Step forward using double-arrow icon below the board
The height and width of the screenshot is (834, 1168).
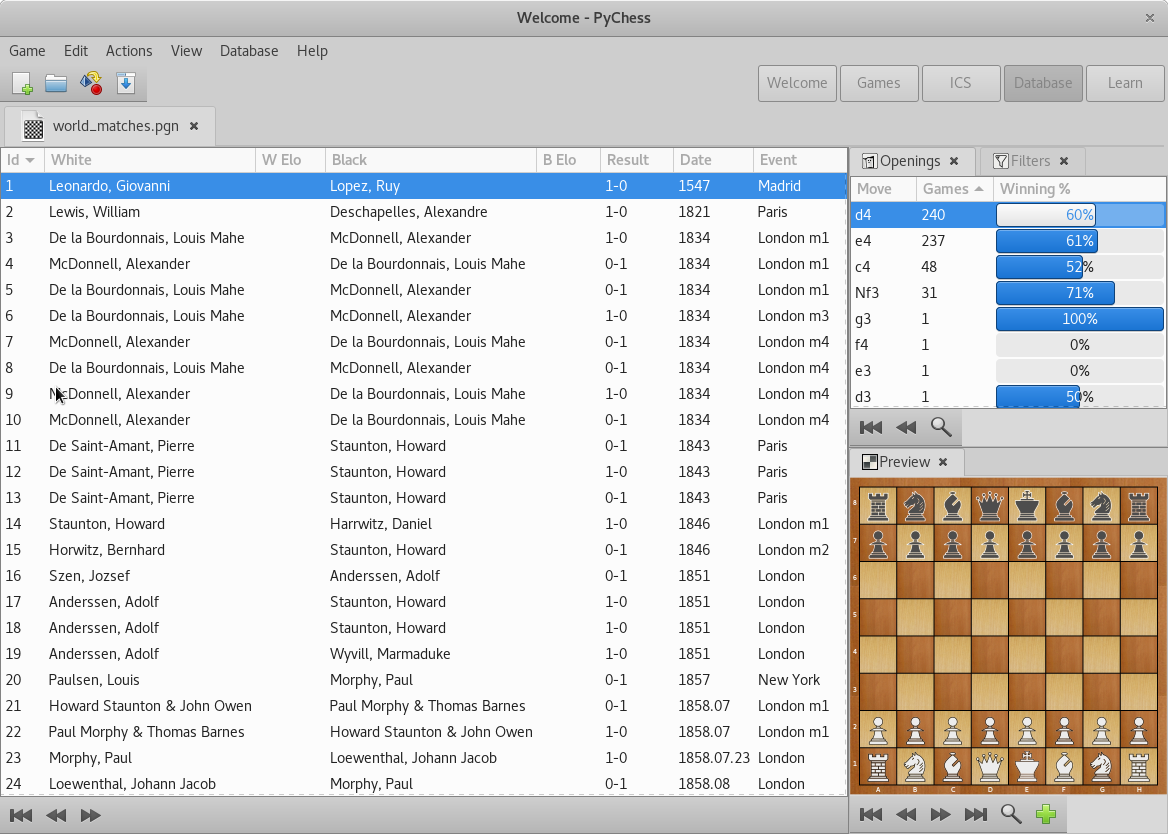pos(940,814)
